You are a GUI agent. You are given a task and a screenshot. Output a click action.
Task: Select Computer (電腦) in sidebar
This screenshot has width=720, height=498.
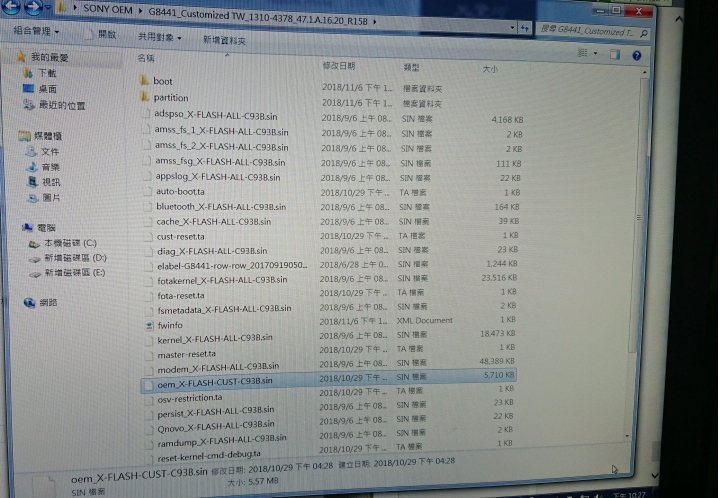pos(46,228)
